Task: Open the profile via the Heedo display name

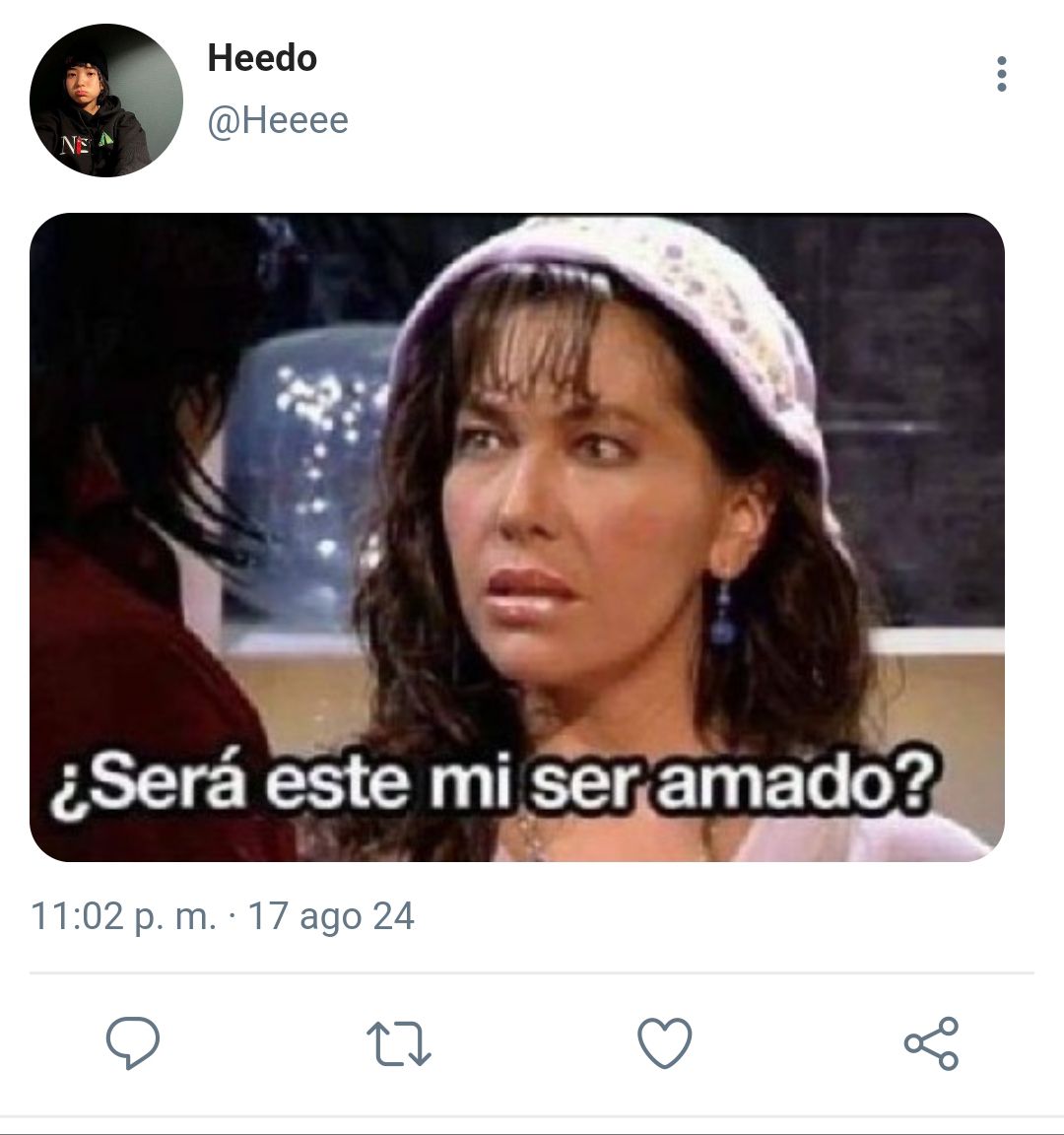Action: (262, 58)
